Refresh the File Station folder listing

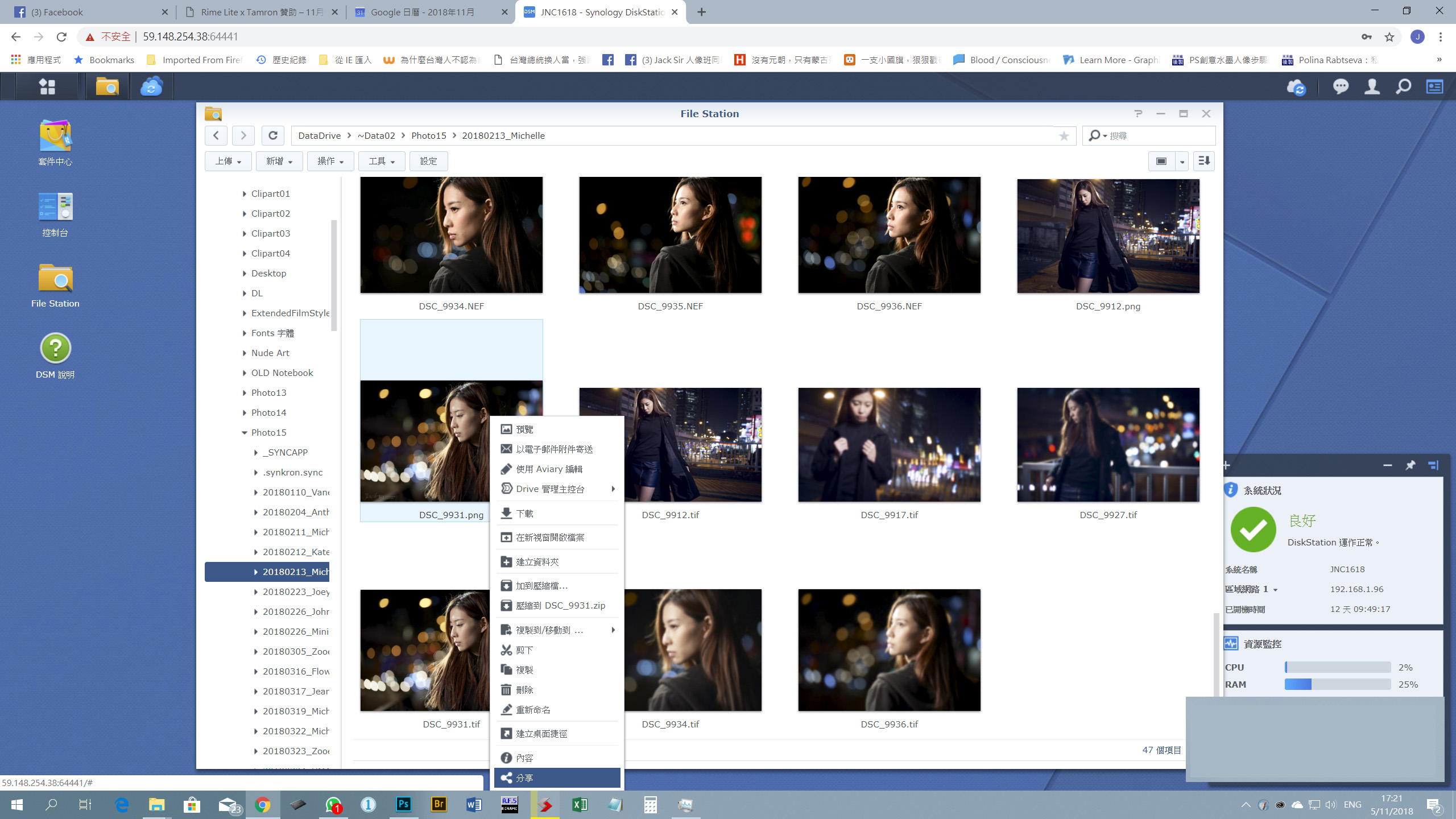pyautogui.click(x=273, y=135)
